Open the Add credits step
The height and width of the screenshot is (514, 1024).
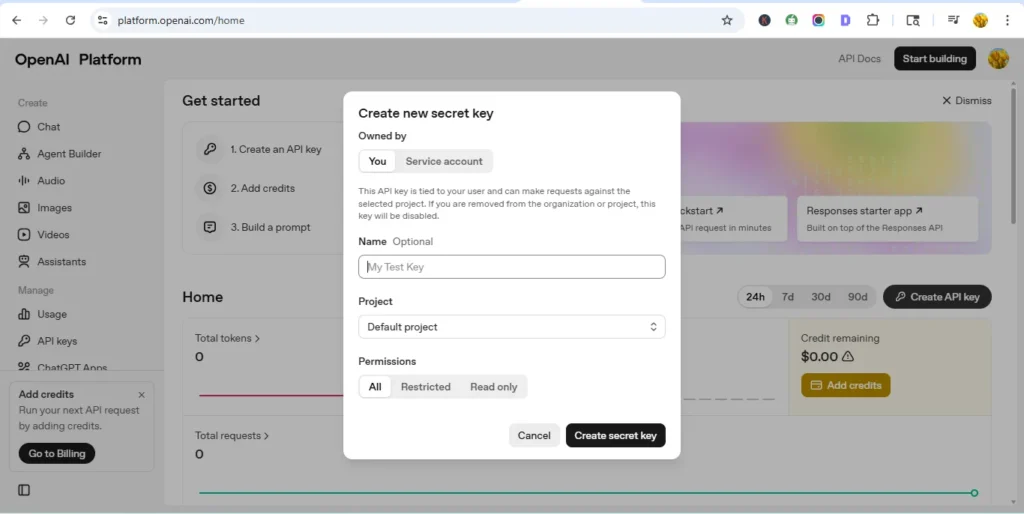click(x=262, y=188)
